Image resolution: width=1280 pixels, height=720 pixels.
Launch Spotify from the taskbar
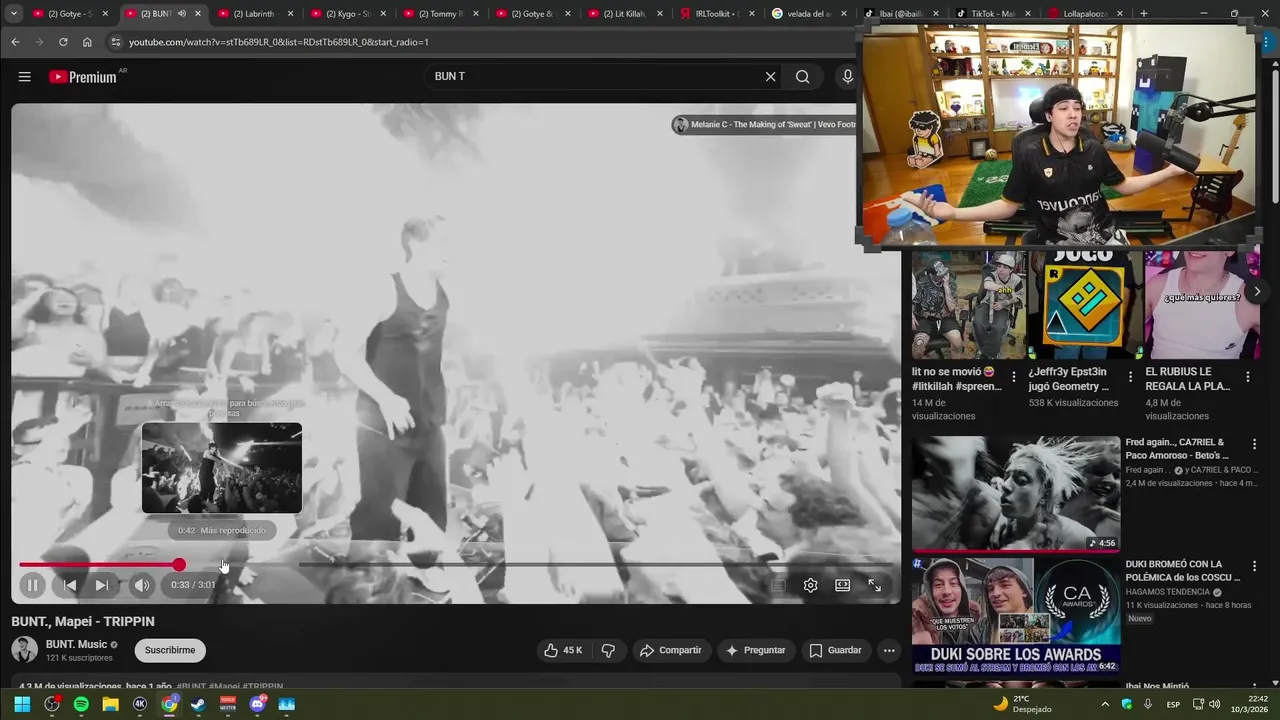click(81, 704)
